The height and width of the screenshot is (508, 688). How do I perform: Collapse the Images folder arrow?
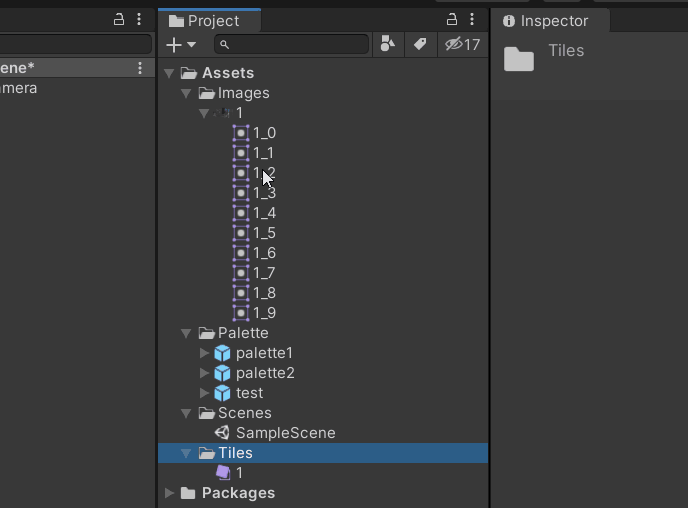[186, 93]
